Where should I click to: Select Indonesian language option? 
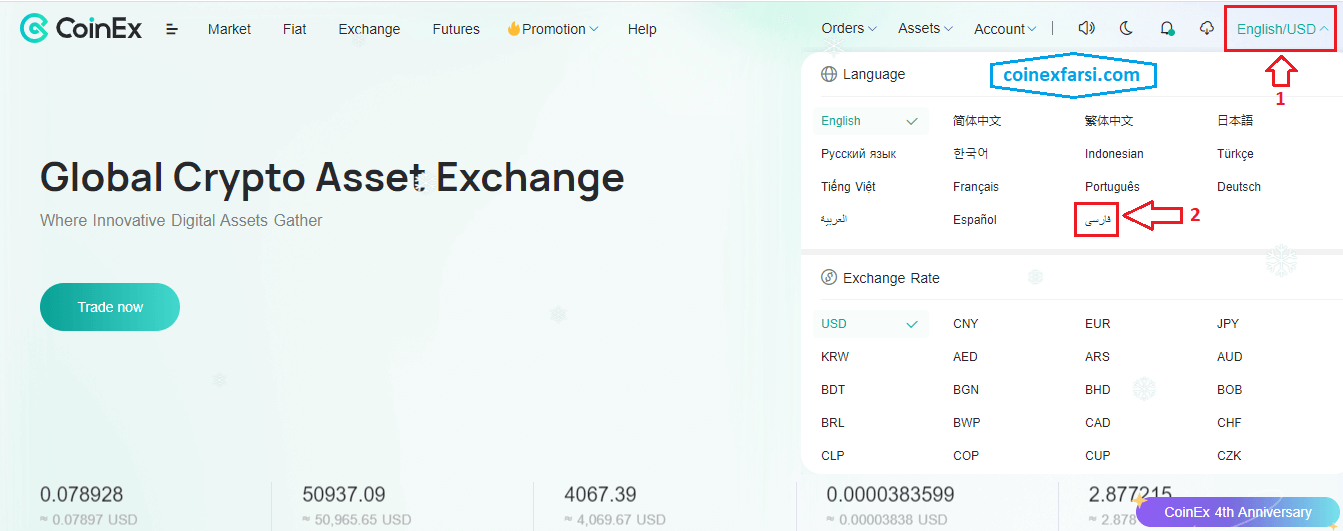coord(1114,154)
